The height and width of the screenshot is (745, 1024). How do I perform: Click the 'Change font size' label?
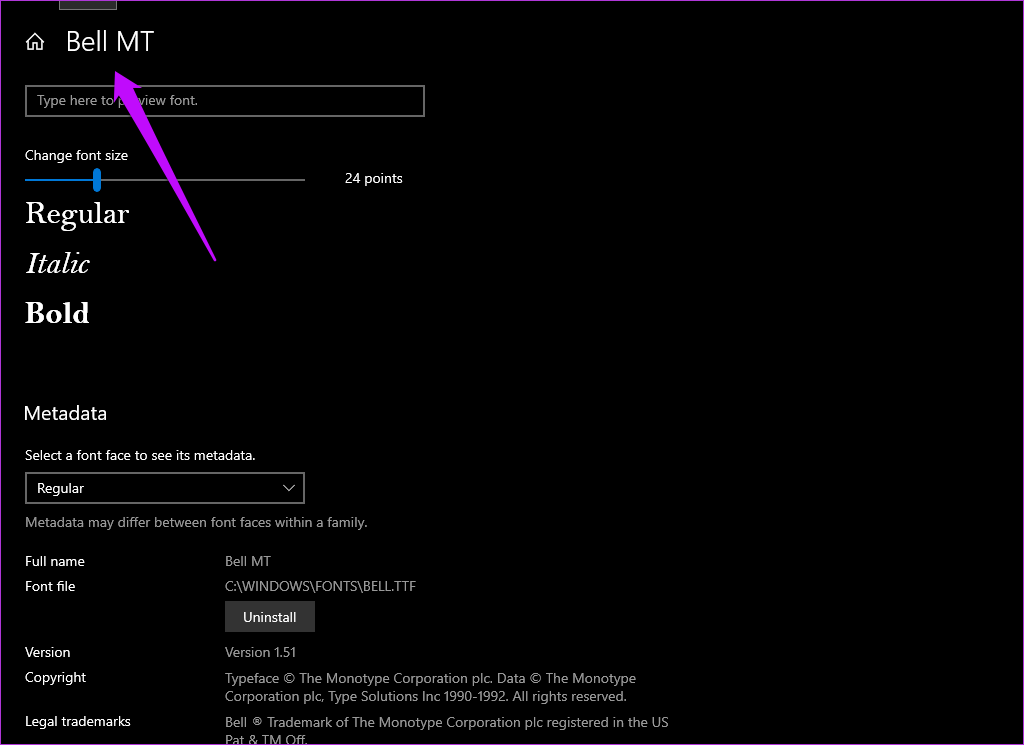coord(76,156)
